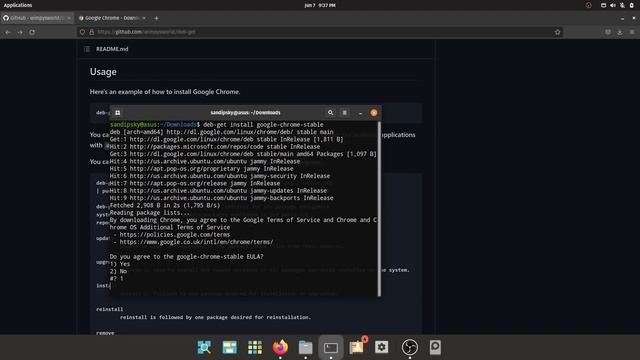Open the Pocket save icon in the toolbar
Screen dimensions: 640x360
click(x=608, y=32)
